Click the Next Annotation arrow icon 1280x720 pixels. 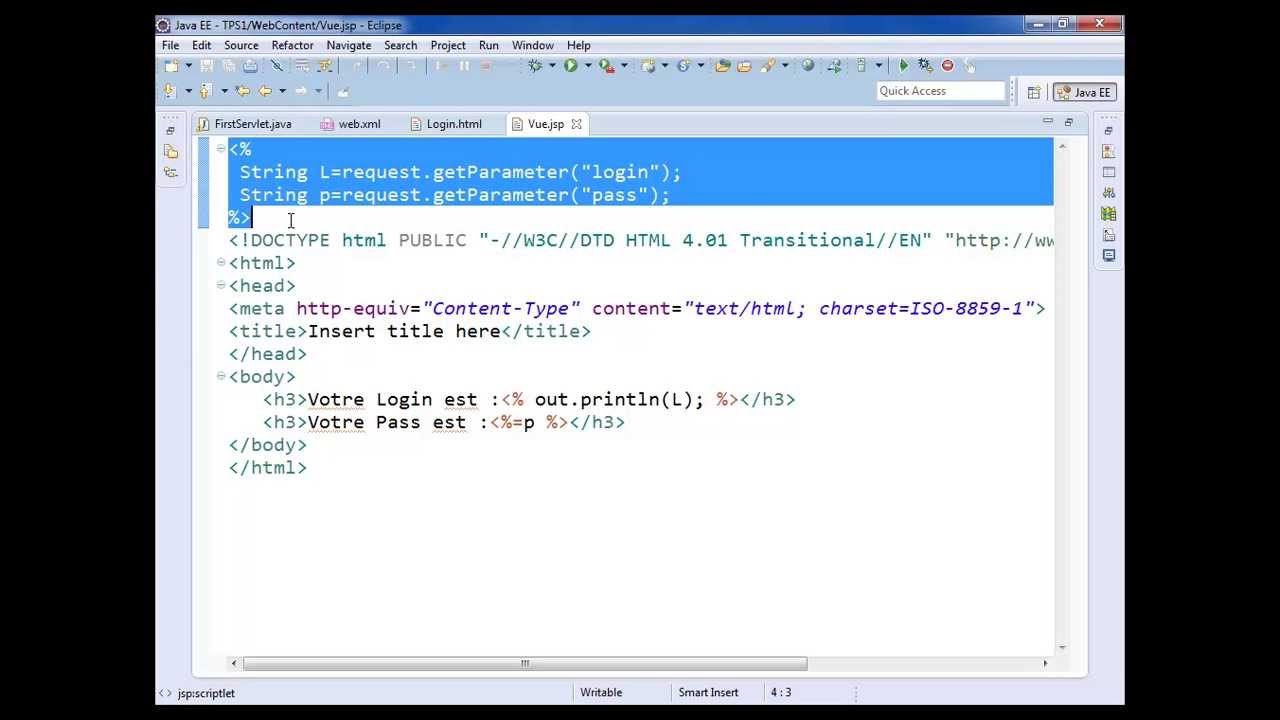168,91
